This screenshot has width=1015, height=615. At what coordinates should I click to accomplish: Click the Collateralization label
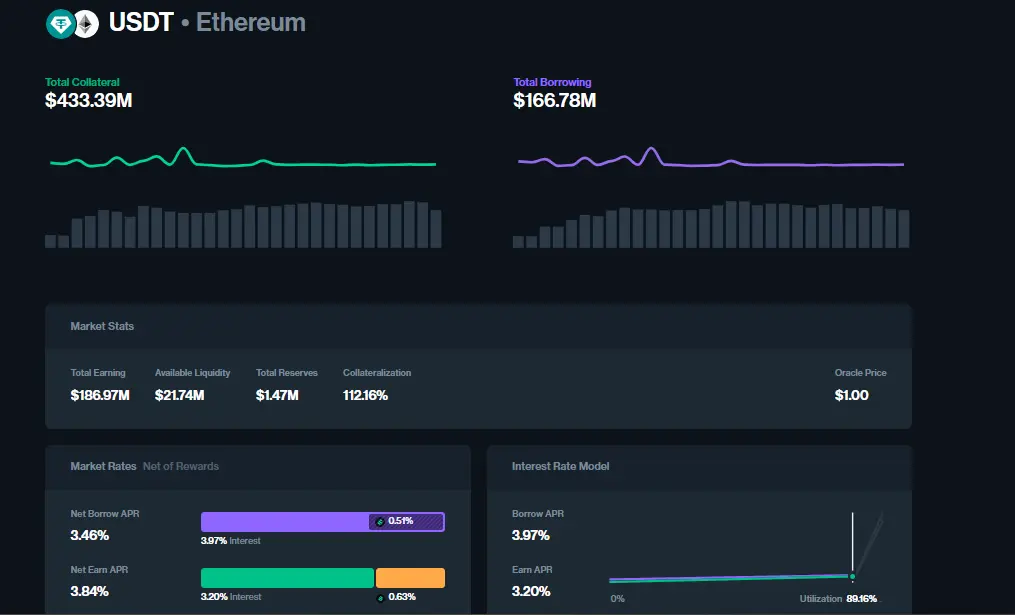(377, 373)
